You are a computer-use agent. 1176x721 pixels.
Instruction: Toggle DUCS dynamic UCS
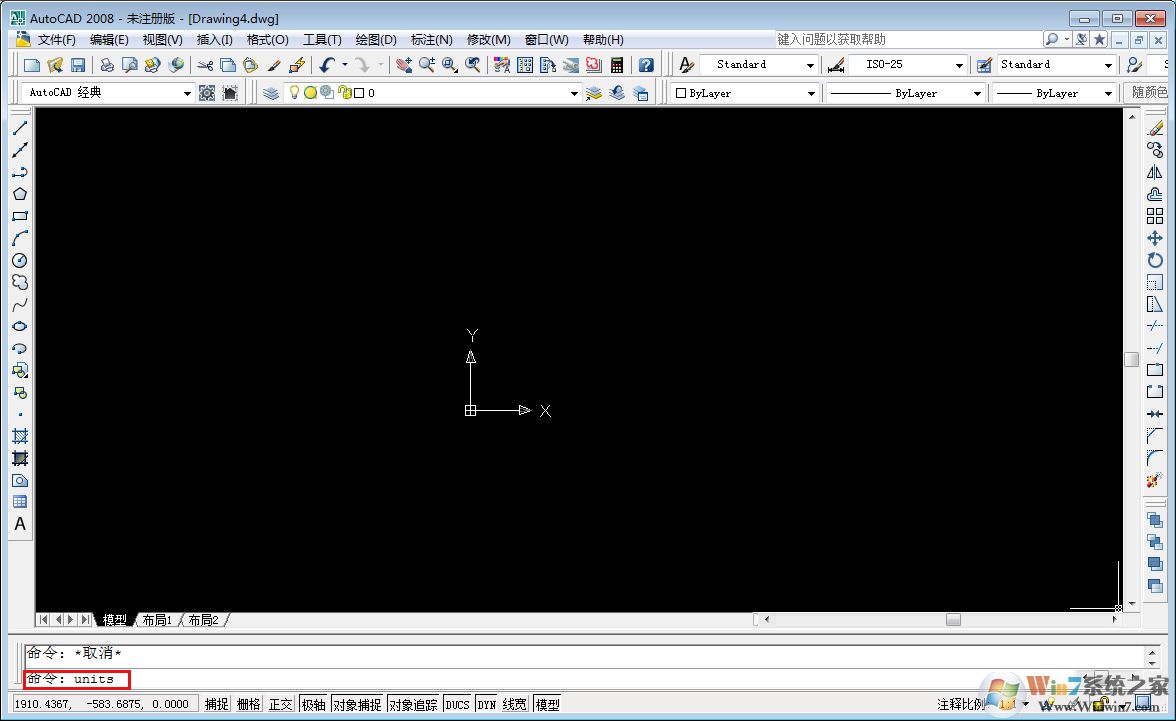(457, 704)
